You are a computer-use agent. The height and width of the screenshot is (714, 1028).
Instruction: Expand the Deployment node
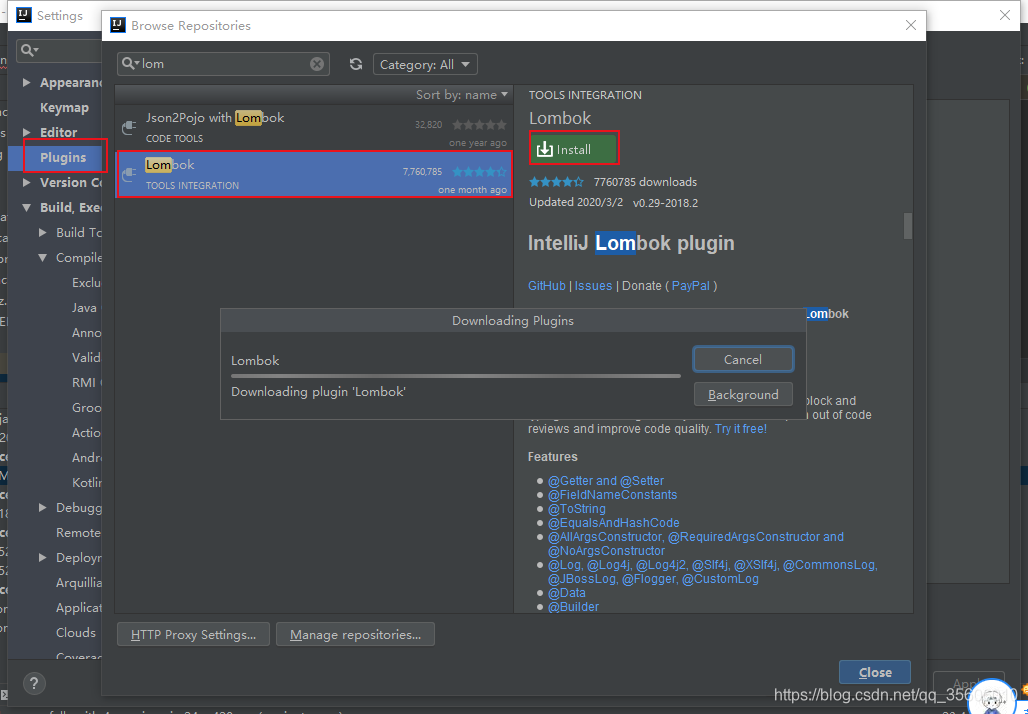pos(43,557)
